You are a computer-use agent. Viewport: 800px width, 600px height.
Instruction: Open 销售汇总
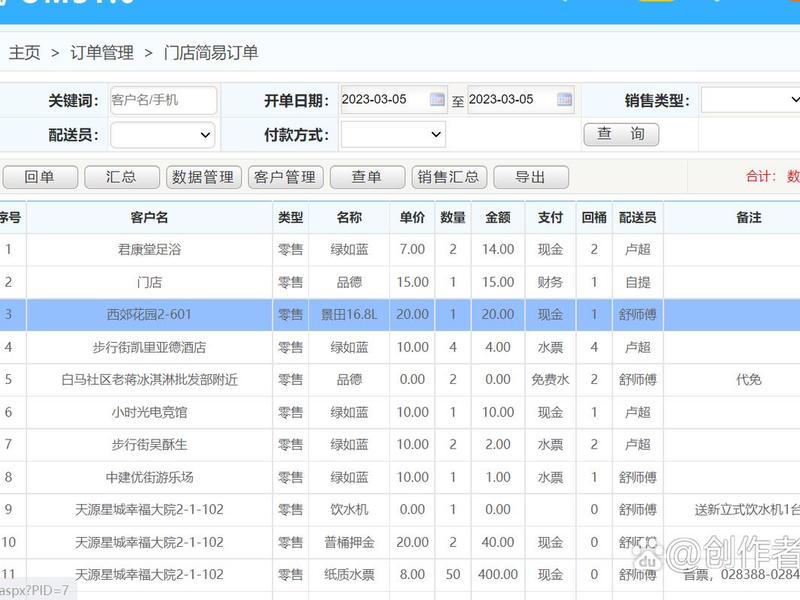pyautogui.click(x=449, y=177)
